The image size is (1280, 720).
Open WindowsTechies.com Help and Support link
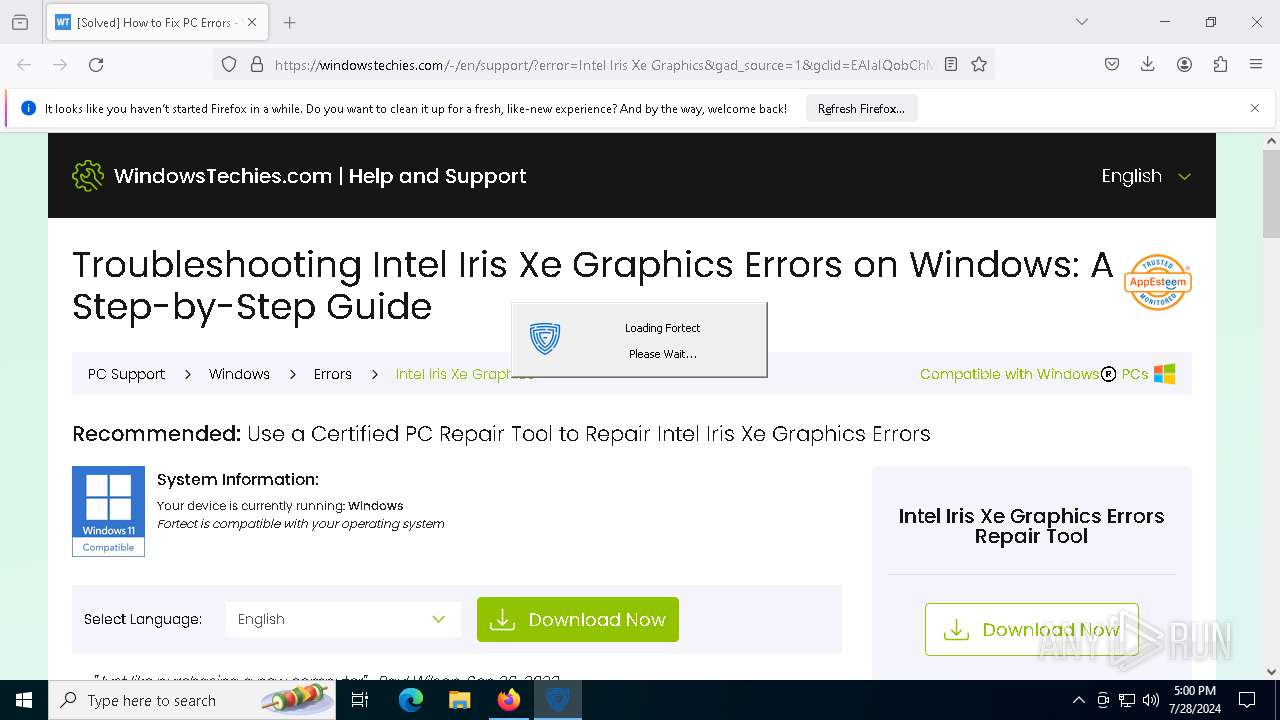320,176
